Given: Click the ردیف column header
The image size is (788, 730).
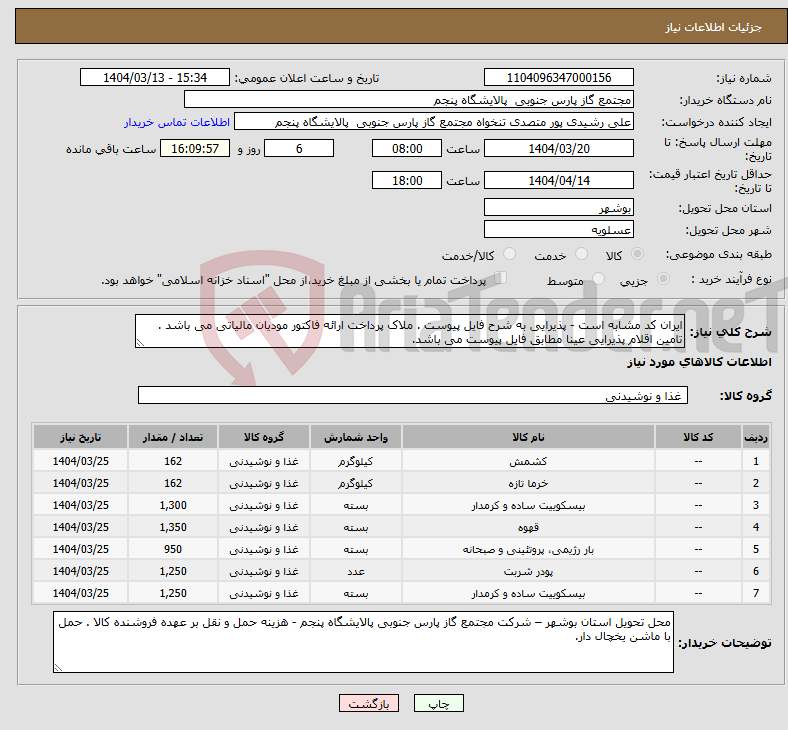Looking at the screenshot, I should (755, 437).
